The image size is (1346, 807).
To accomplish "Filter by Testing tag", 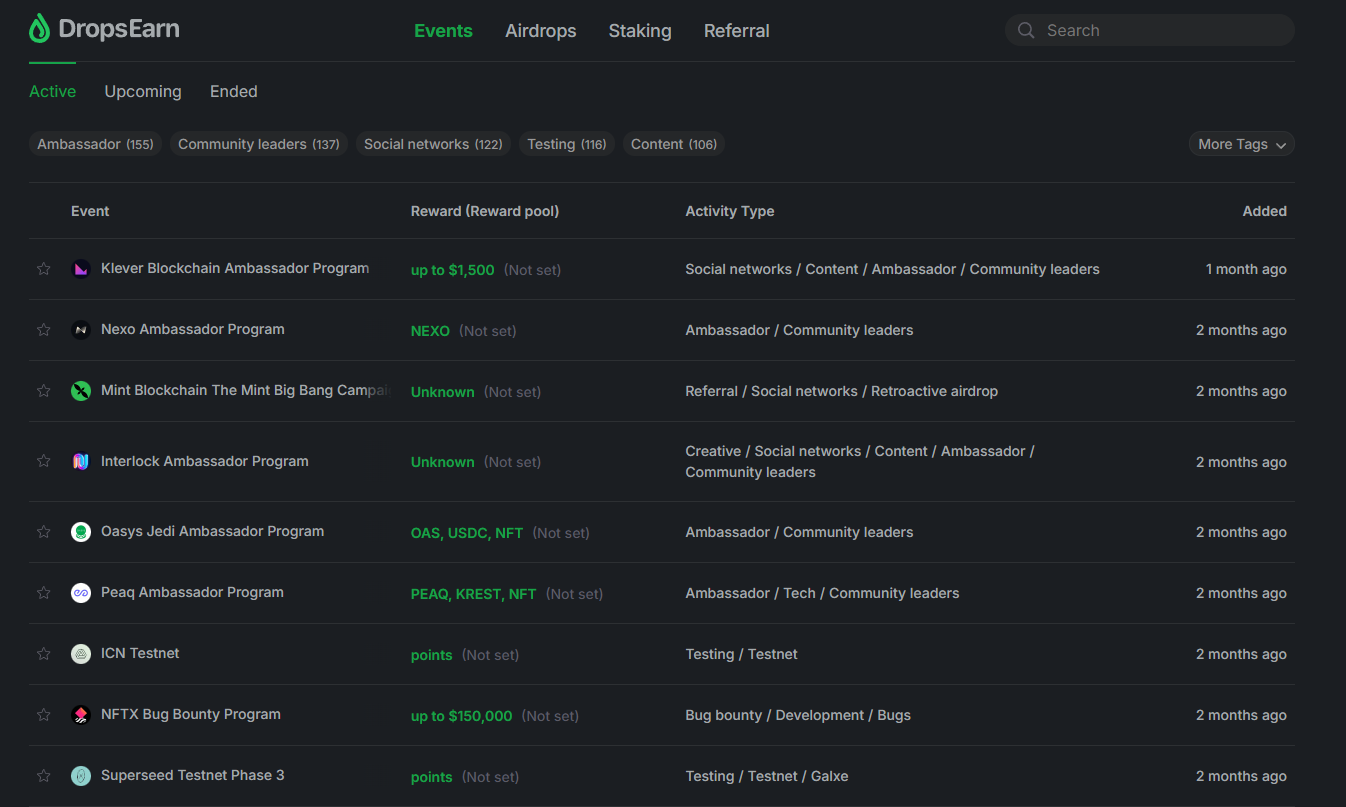I will pos(567,144).
